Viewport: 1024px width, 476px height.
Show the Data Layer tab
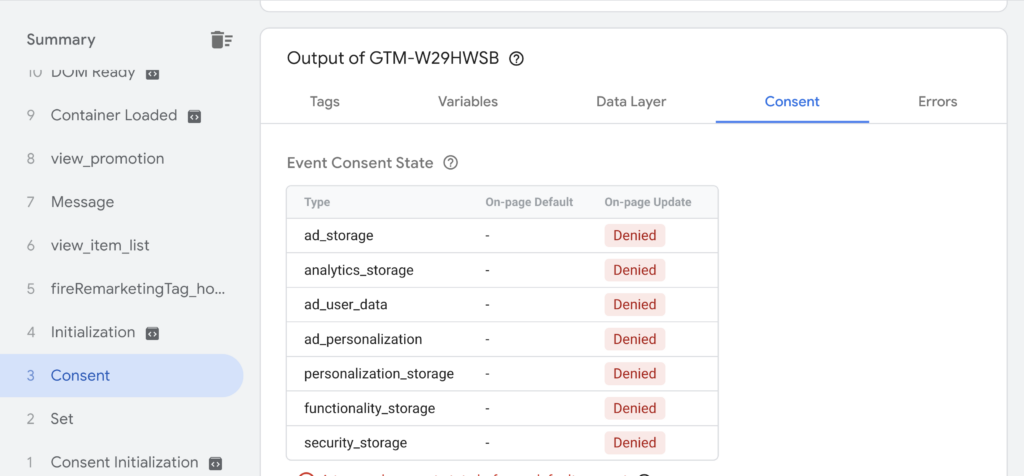pos(631,102)
